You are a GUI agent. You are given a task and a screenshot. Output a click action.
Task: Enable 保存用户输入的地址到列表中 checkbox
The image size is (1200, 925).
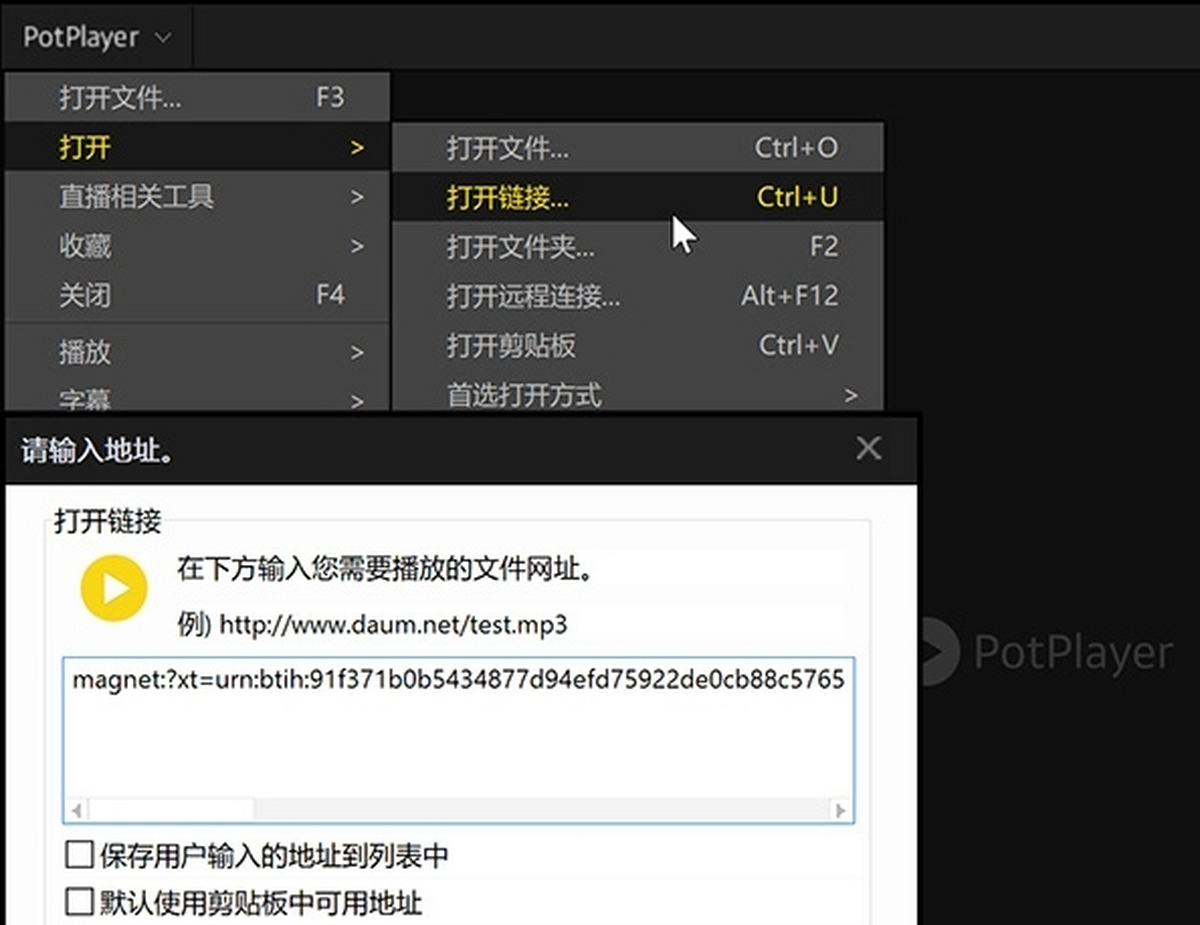(x=79, y=856)
